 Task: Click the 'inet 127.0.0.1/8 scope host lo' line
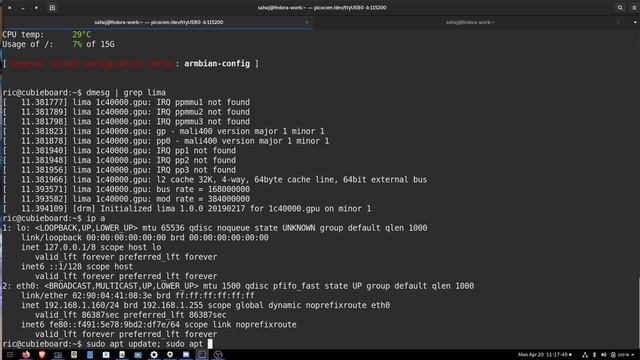tap(91, 247)
